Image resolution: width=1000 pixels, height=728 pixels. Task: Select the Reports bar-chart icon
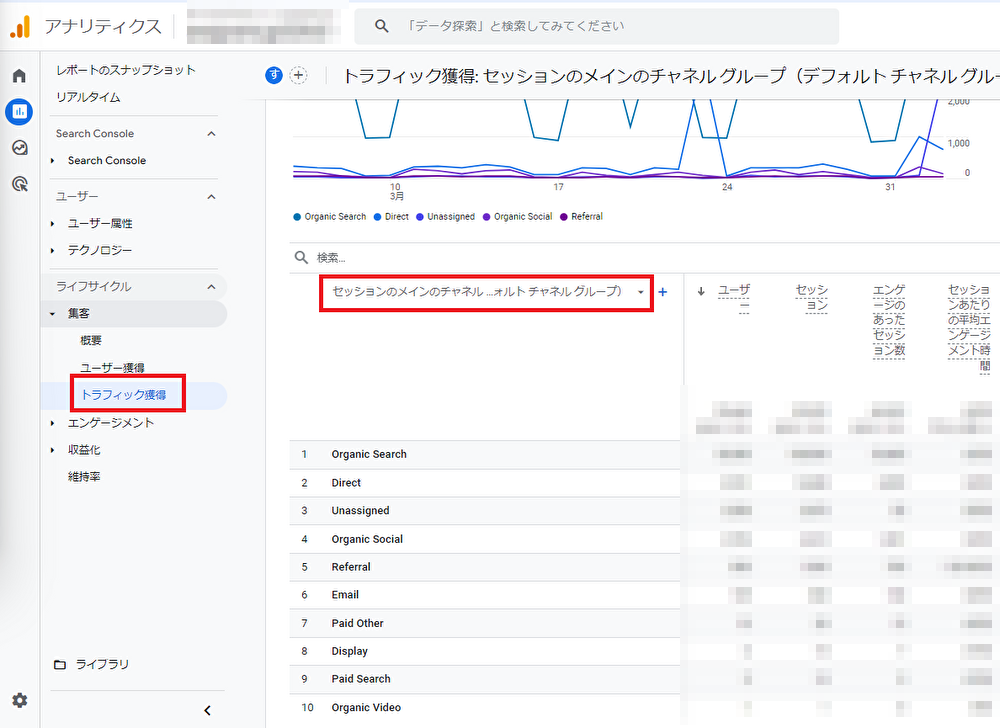[x=19, y=112]
